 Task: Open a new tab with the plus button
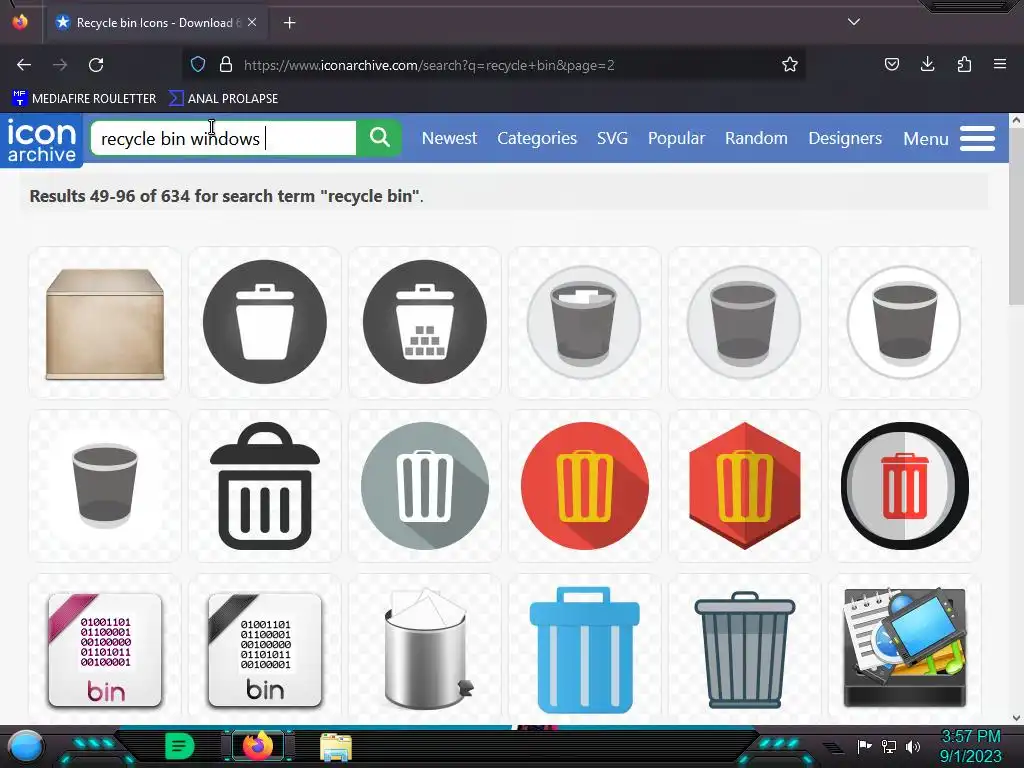(289, 23)
